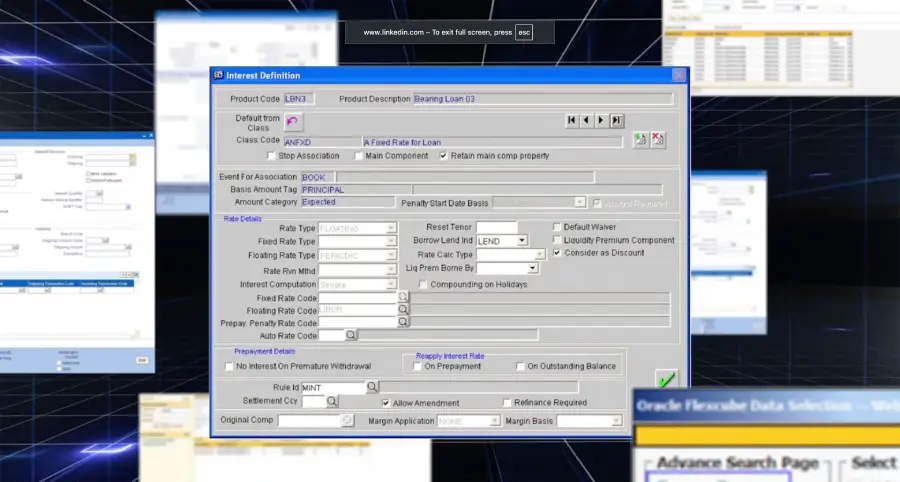The image size is (900, 482).
Task: Click Basis Amount Tag field PRINCIPAL
Action: [x=356, y=190]
